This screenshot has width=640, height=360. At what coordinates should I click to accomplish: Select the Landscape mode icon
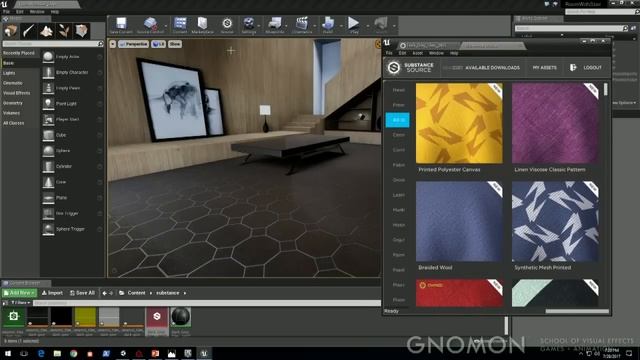(46, 31)
